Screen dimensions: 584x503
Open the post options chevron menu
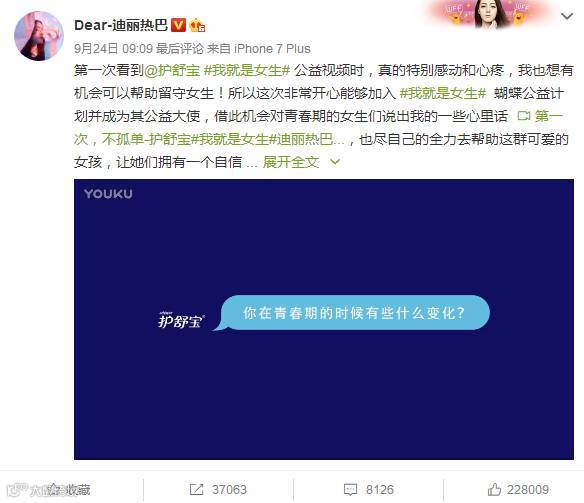coord(567,16)
